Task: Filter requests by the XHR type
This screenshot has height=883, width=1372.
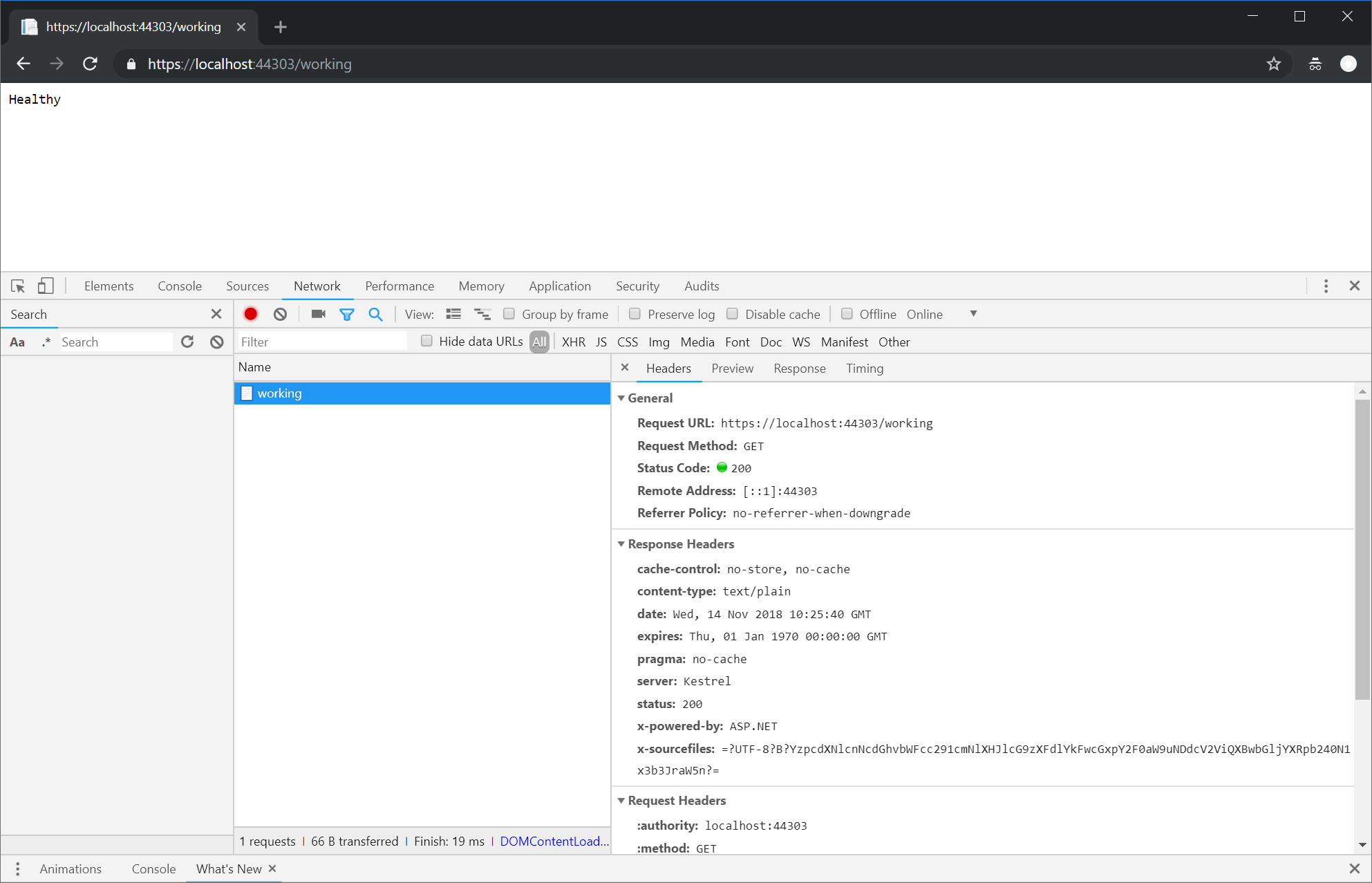Action: 573,342
